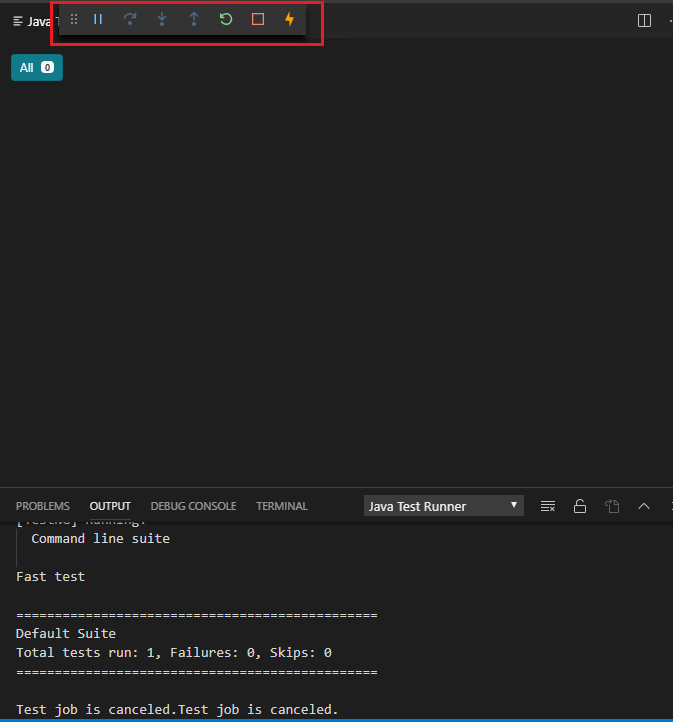Select the All 0 filter button

click(37, 68)
